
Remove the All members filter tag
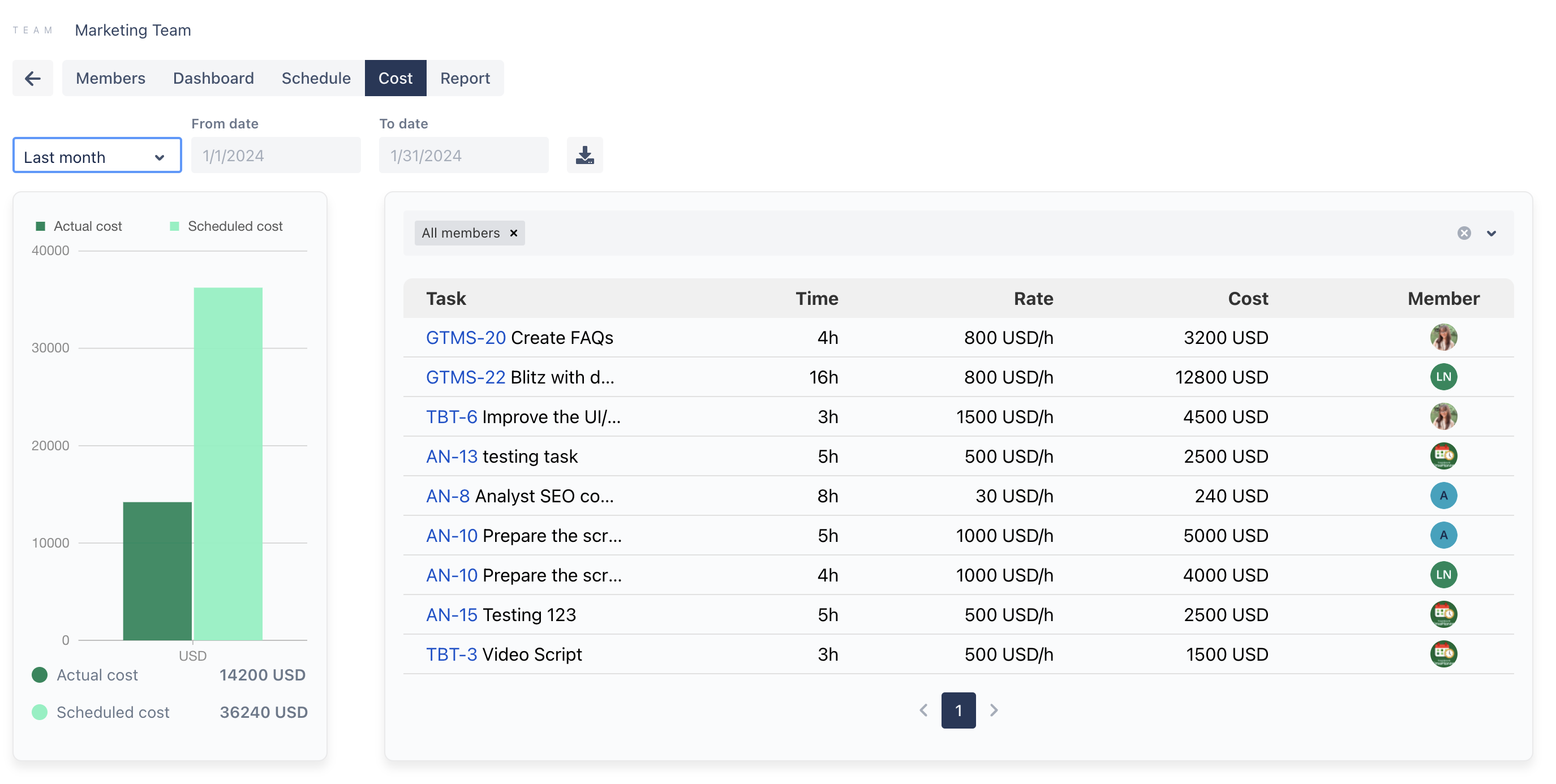[513, 233]
